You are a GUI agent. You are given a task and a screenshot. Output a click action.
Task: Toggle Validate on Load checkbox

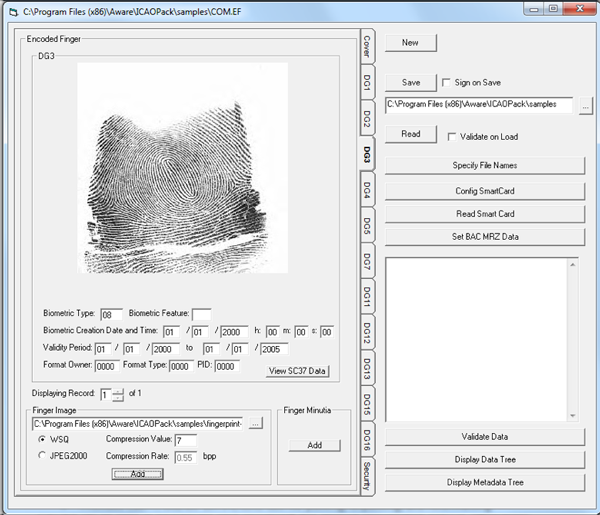coord(453,136)
